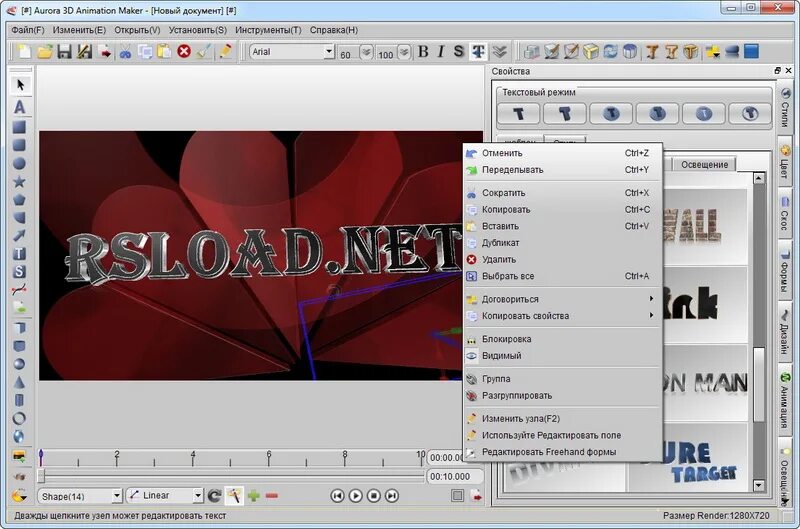Screen dimensions: 800x529
Task: Click the pencil edit icon in toolbar
Action: 225,52
